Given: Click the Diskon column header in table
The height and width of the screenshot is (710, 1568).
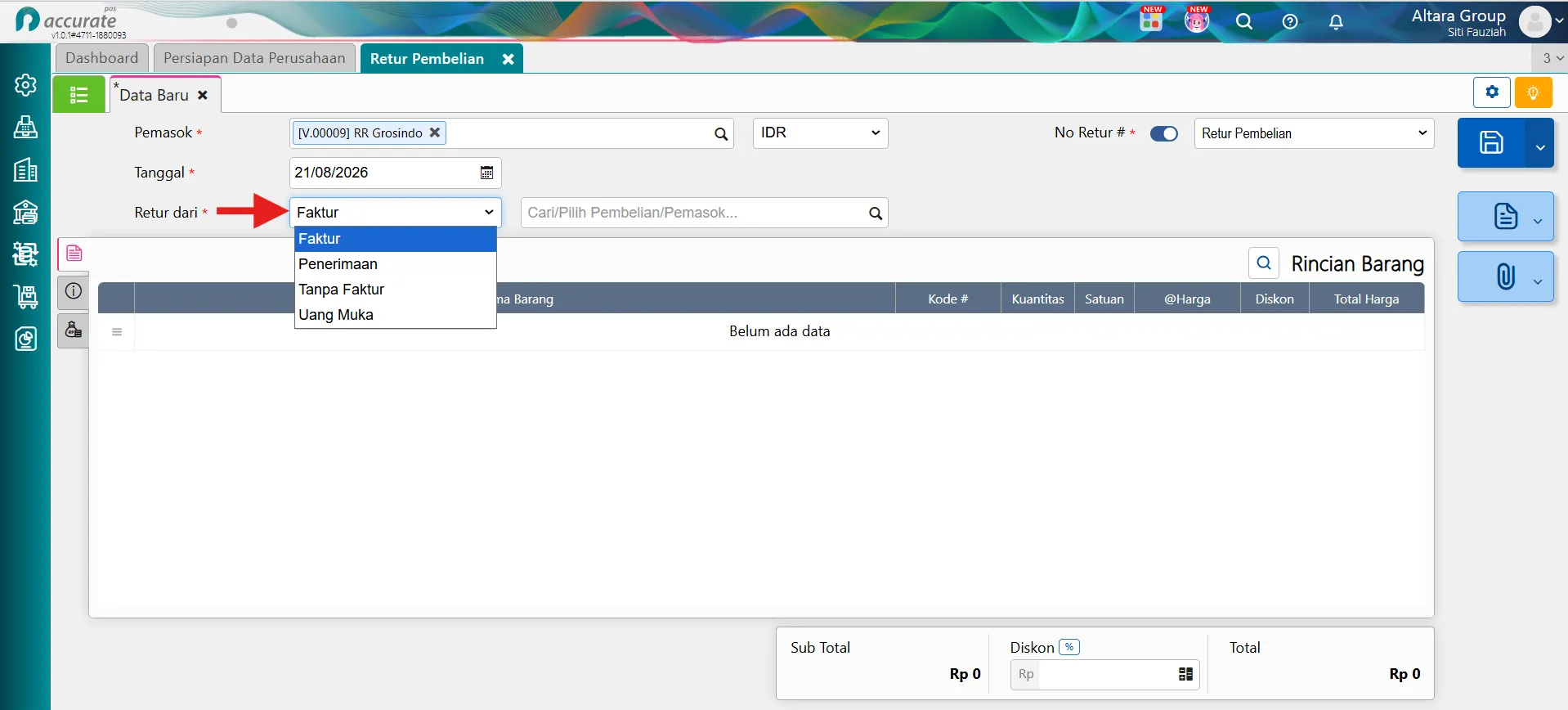Looking at the screenshot, I should pyautogui.click(x=1275, y=299).
